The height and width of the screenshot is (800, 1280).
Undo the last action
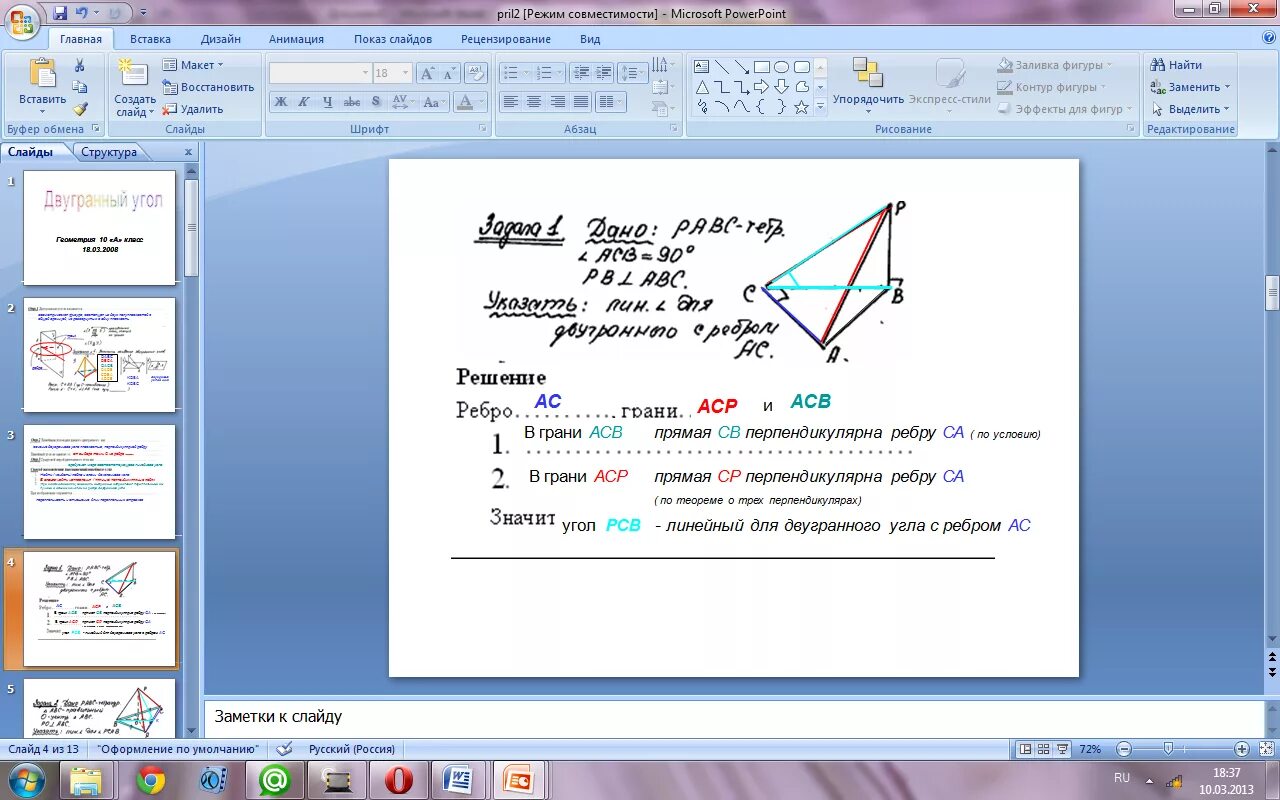point(82,14)
